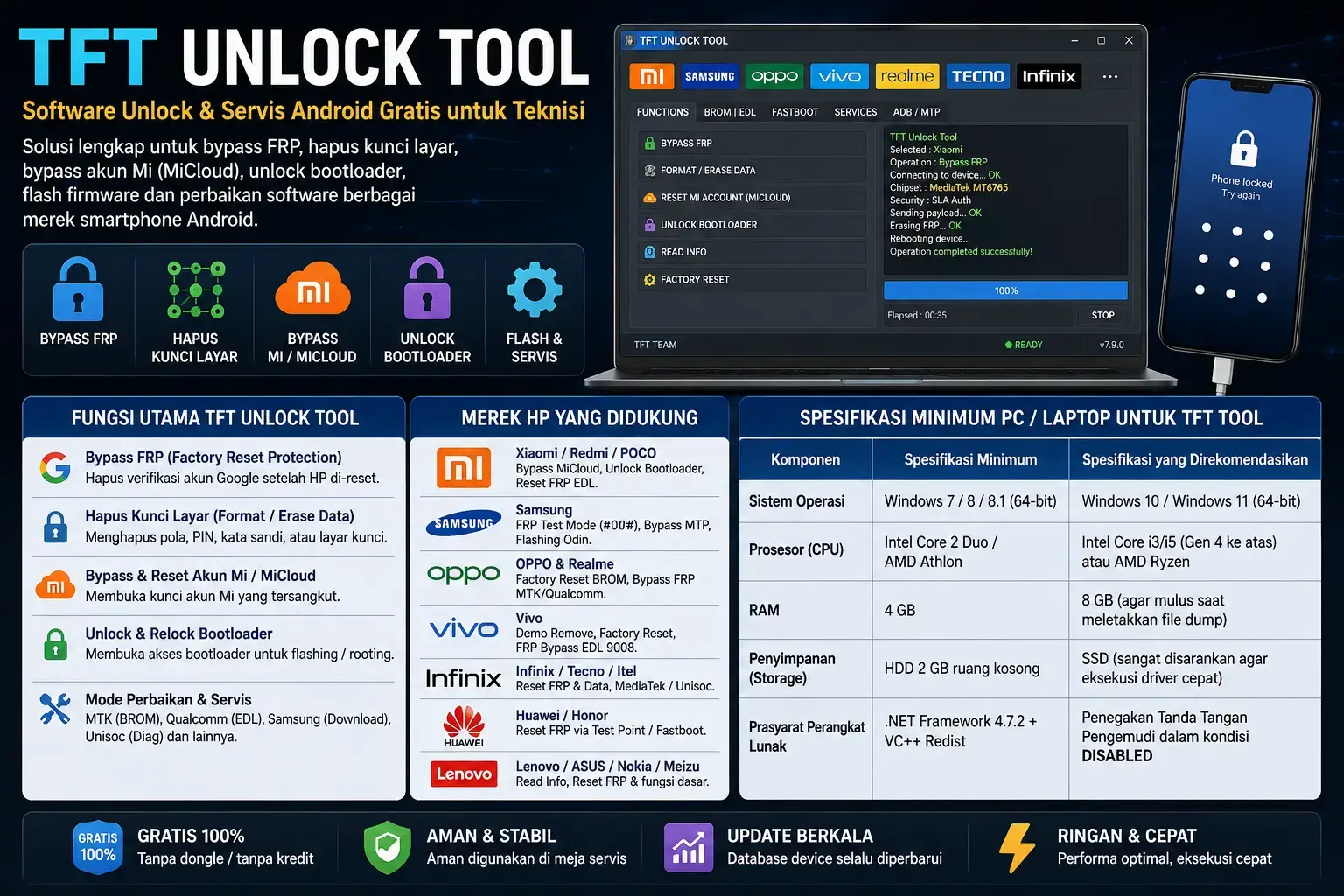Click the READ INFO function button
This screenshot has width=1344, height=896.
coord(752,252)
